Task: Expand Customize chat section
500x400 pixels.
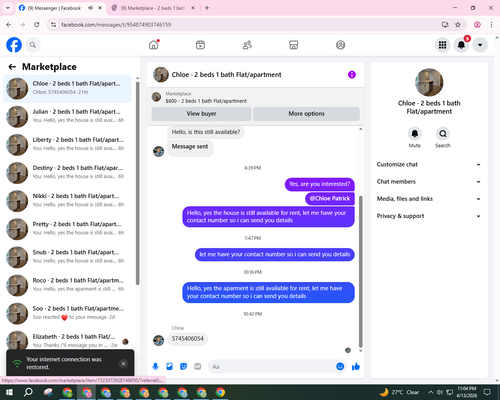Action: 429,164
